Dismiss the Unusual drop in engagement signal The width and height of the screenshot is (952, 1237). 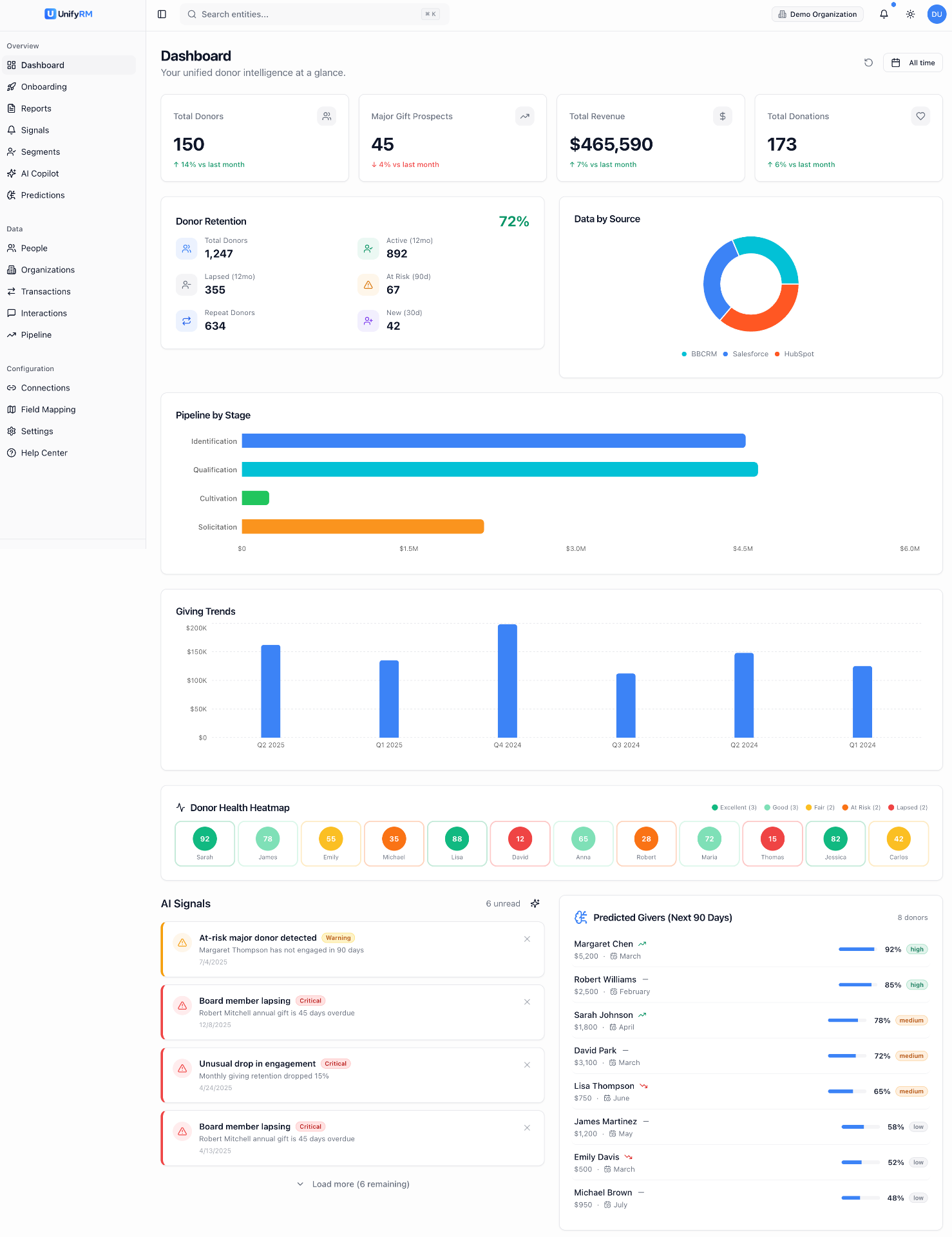pos(527,1065)
